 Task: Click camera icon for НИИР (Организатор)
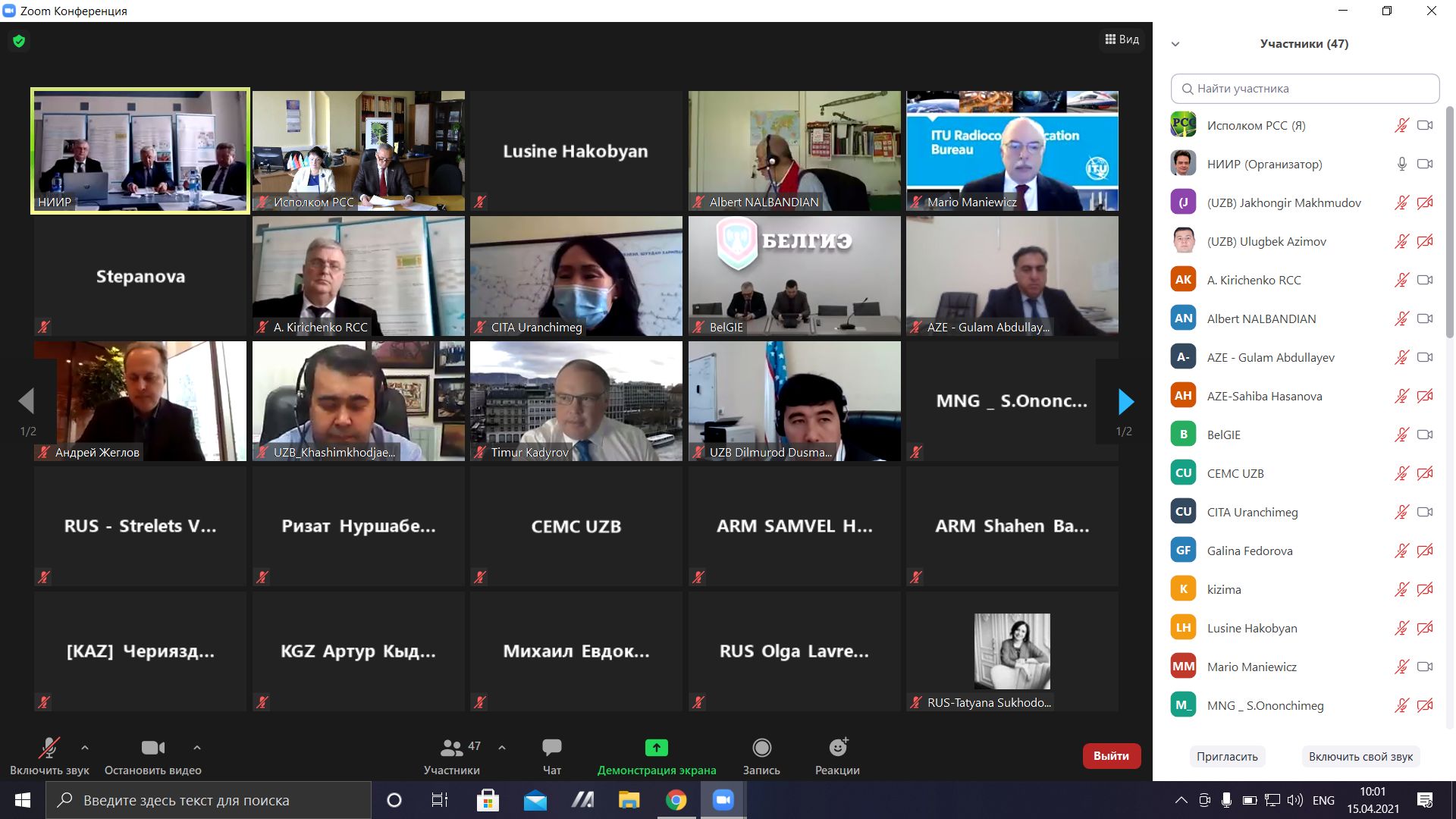coord(1425,164)
